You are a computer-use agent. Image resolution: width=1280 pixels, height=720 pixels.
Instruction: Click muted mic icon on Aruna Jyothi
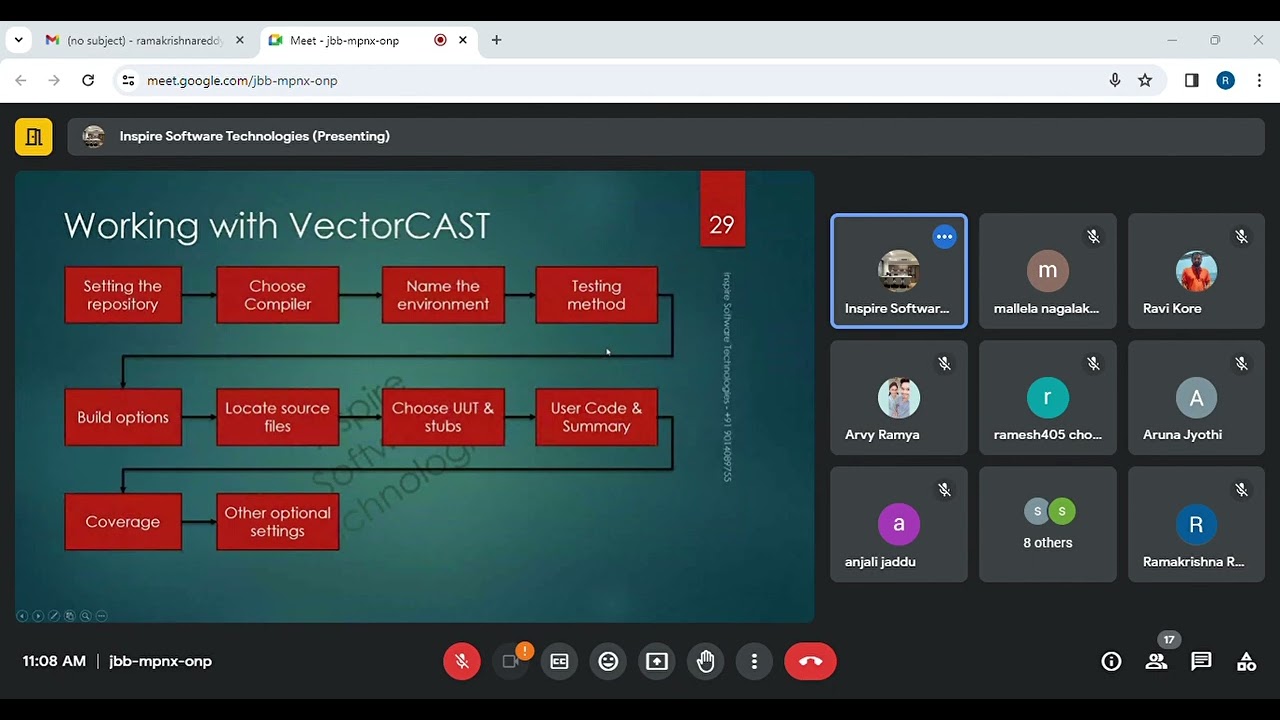[x=1241, y=364]
